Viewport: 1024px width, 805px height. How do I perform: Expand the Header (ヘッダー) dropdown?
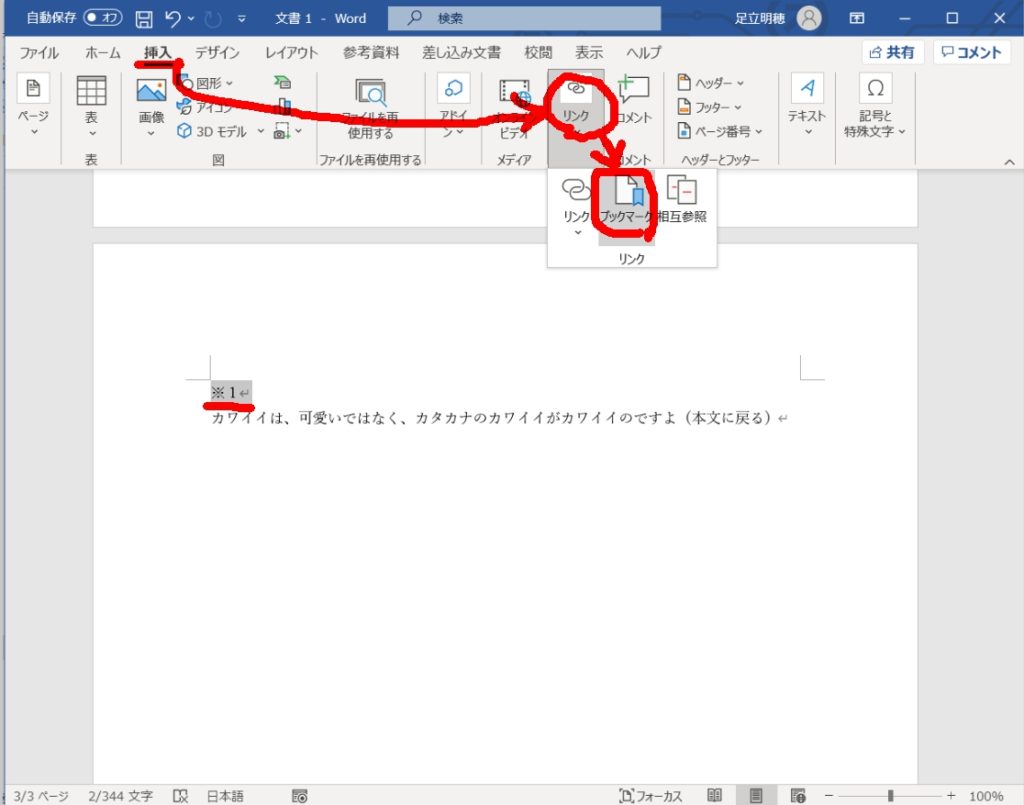pos(711,84)
